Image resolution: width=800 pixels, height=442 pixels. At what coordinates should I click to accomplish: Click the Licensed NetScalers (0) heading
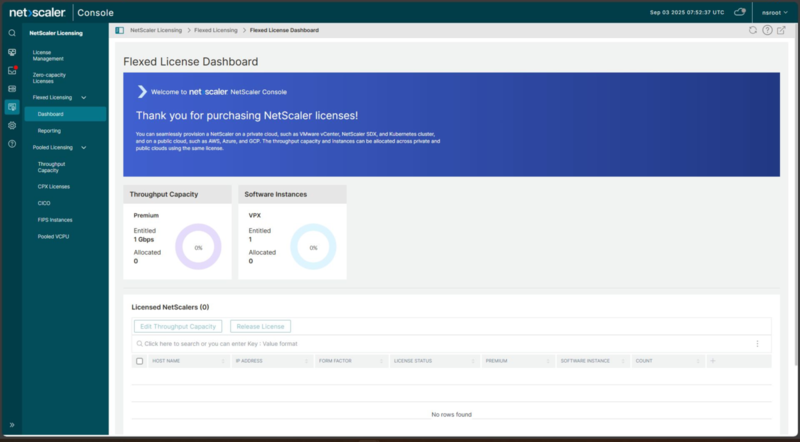pyautogui.click(x=170, y=307)
